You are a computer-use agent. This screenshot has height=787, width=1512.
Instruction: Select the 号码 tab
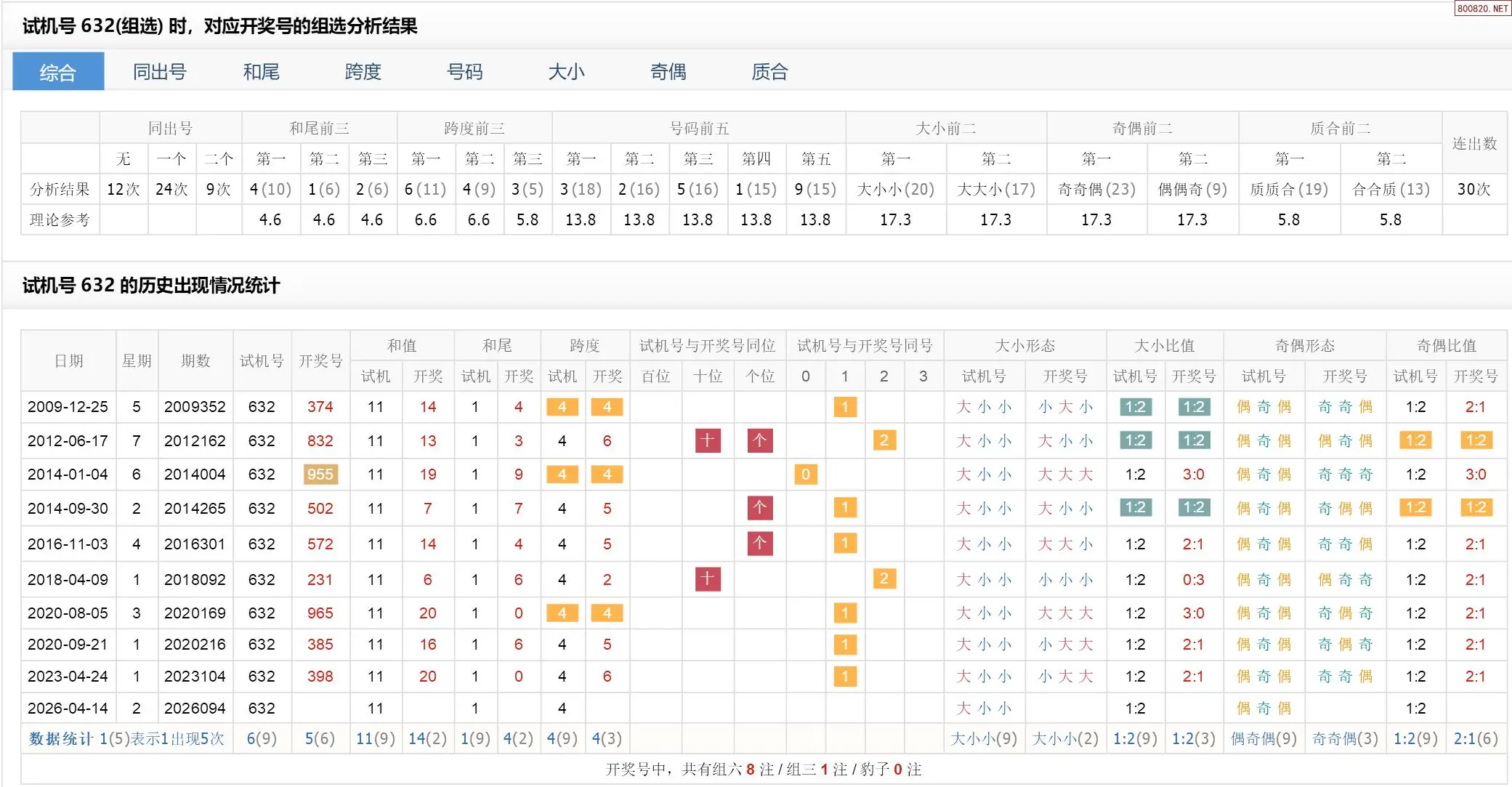464,72
